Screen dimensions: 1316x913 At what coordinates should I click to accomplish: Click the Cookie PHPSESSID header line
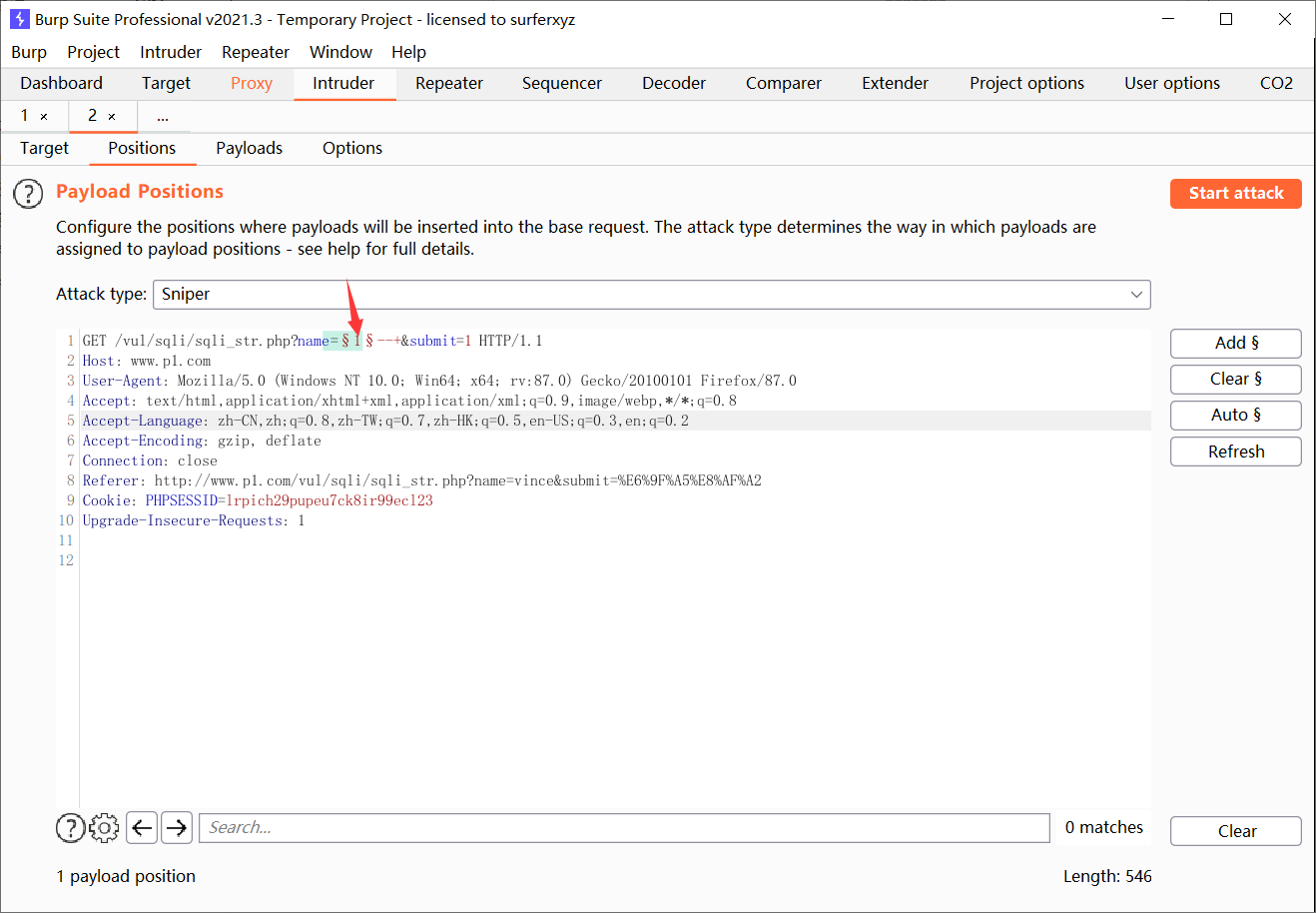[258, 500]
